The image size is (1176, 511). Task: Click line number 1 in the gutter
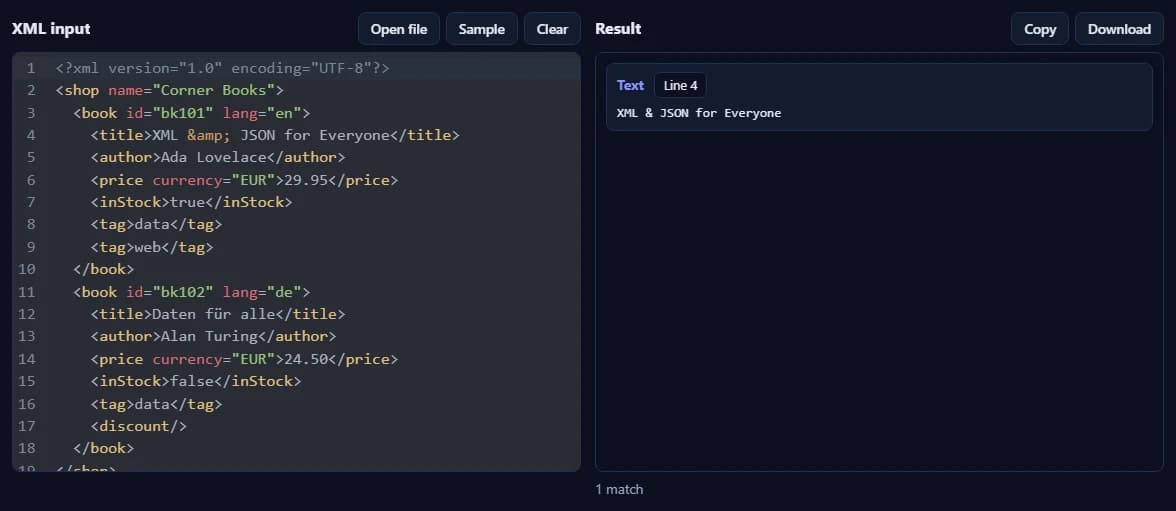click(x=31, y=68)
